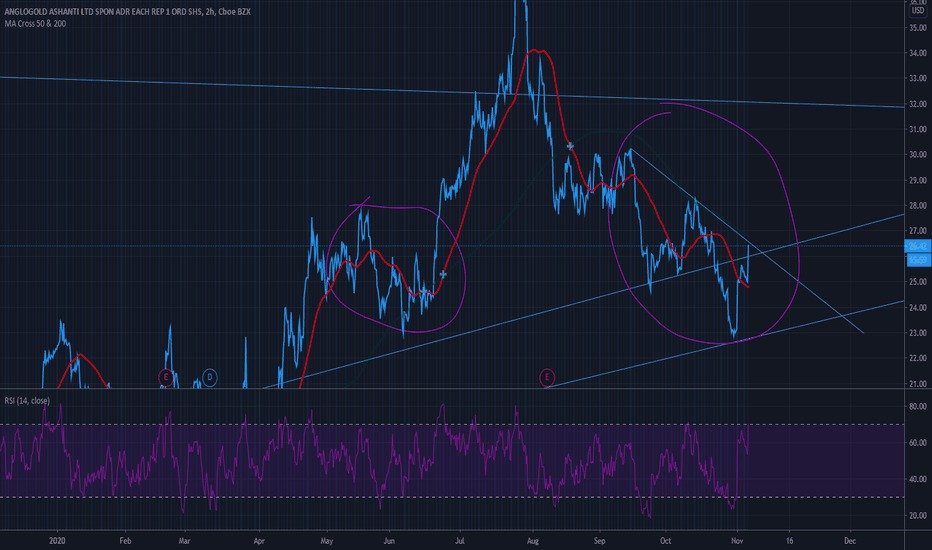Click the 22.00 price axis label
932x550 pixels.
[918, 357]
